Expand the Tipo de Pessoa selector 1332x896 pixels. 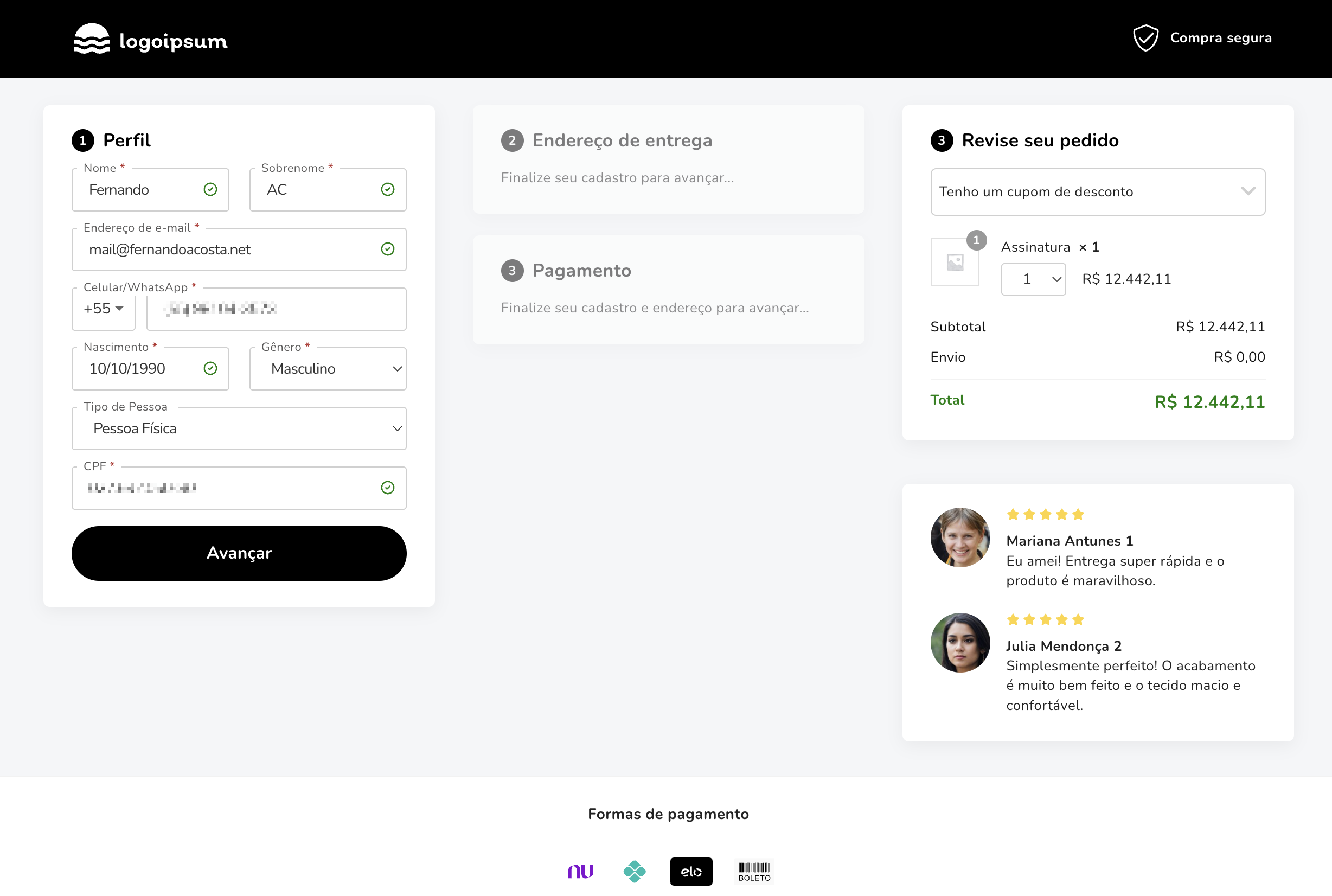click(x=239, y=428)
